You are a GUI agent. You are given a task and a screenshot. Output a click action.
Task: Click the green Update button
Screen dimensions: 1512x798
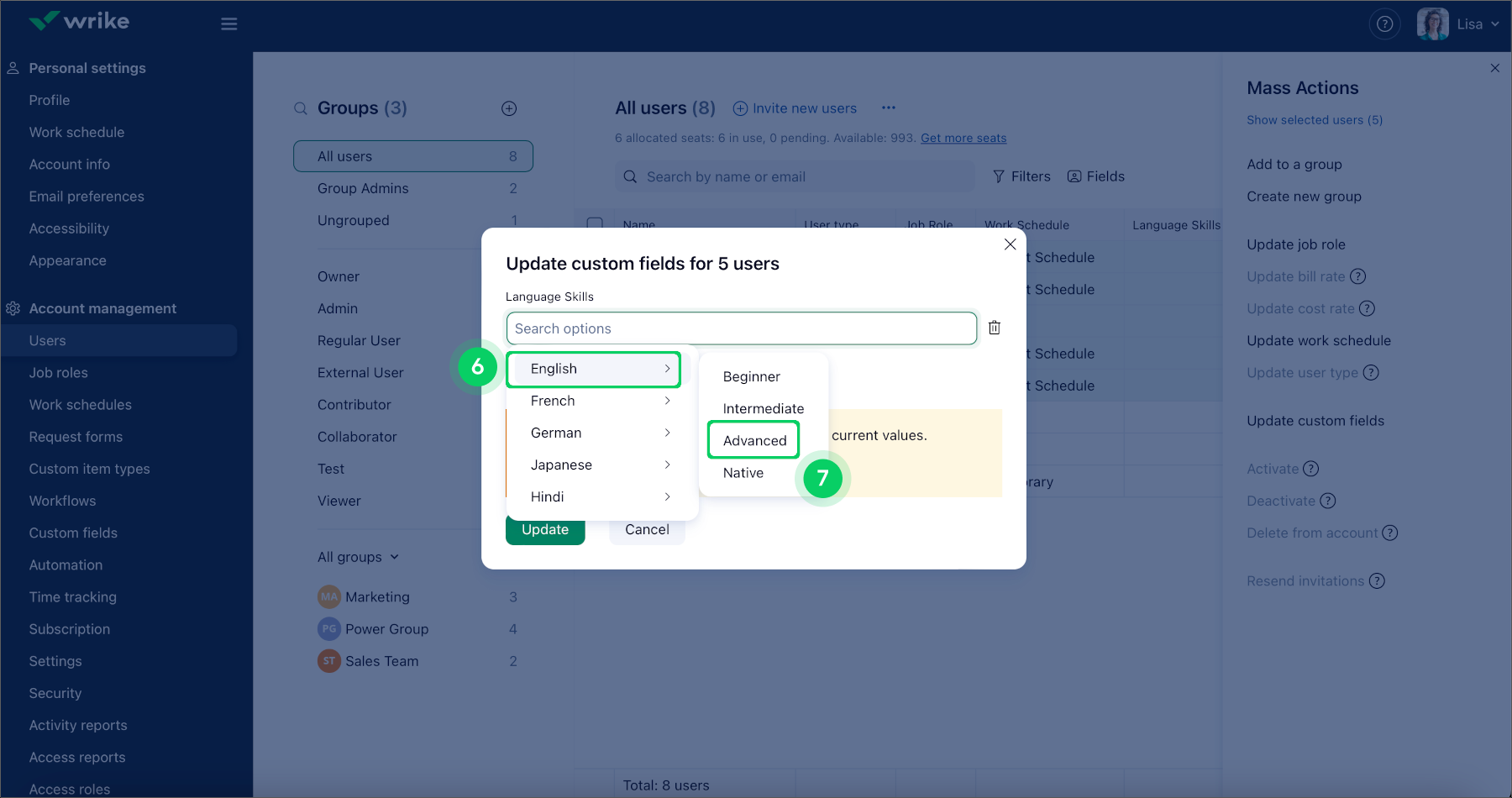click(x=545, y=529)
